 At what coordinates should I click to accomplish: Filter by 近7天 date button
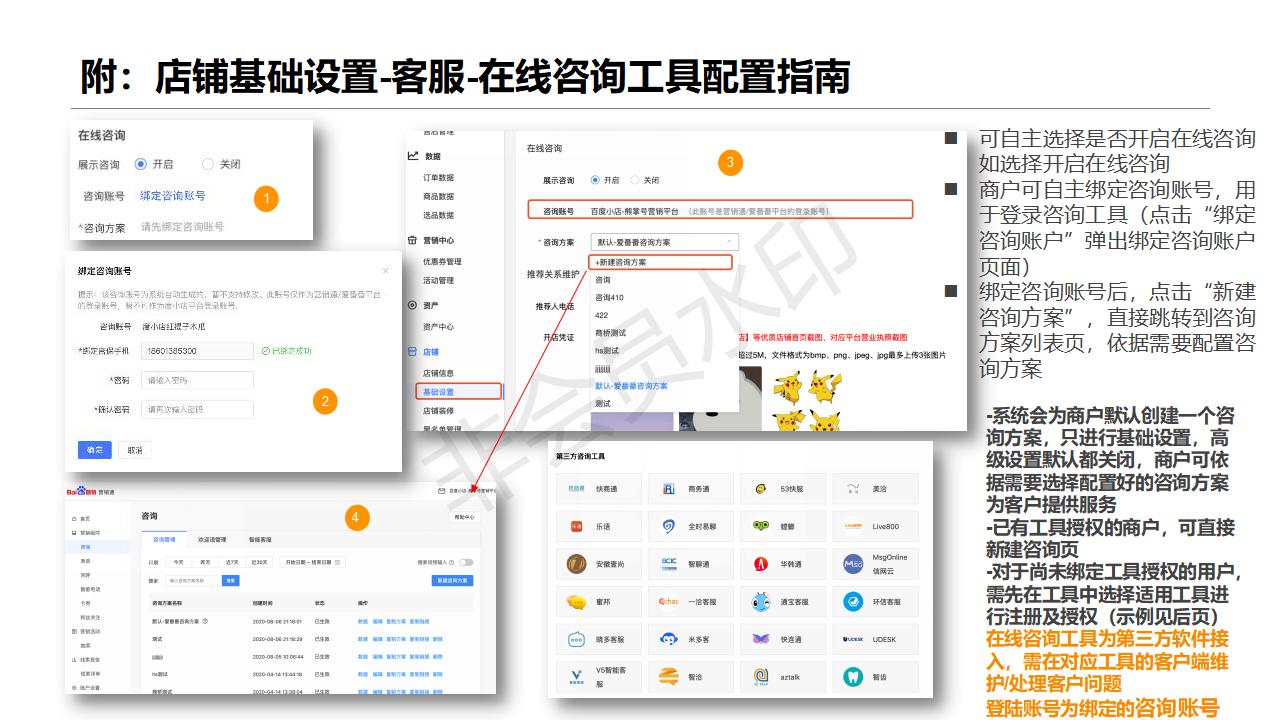tap(232, 563)
